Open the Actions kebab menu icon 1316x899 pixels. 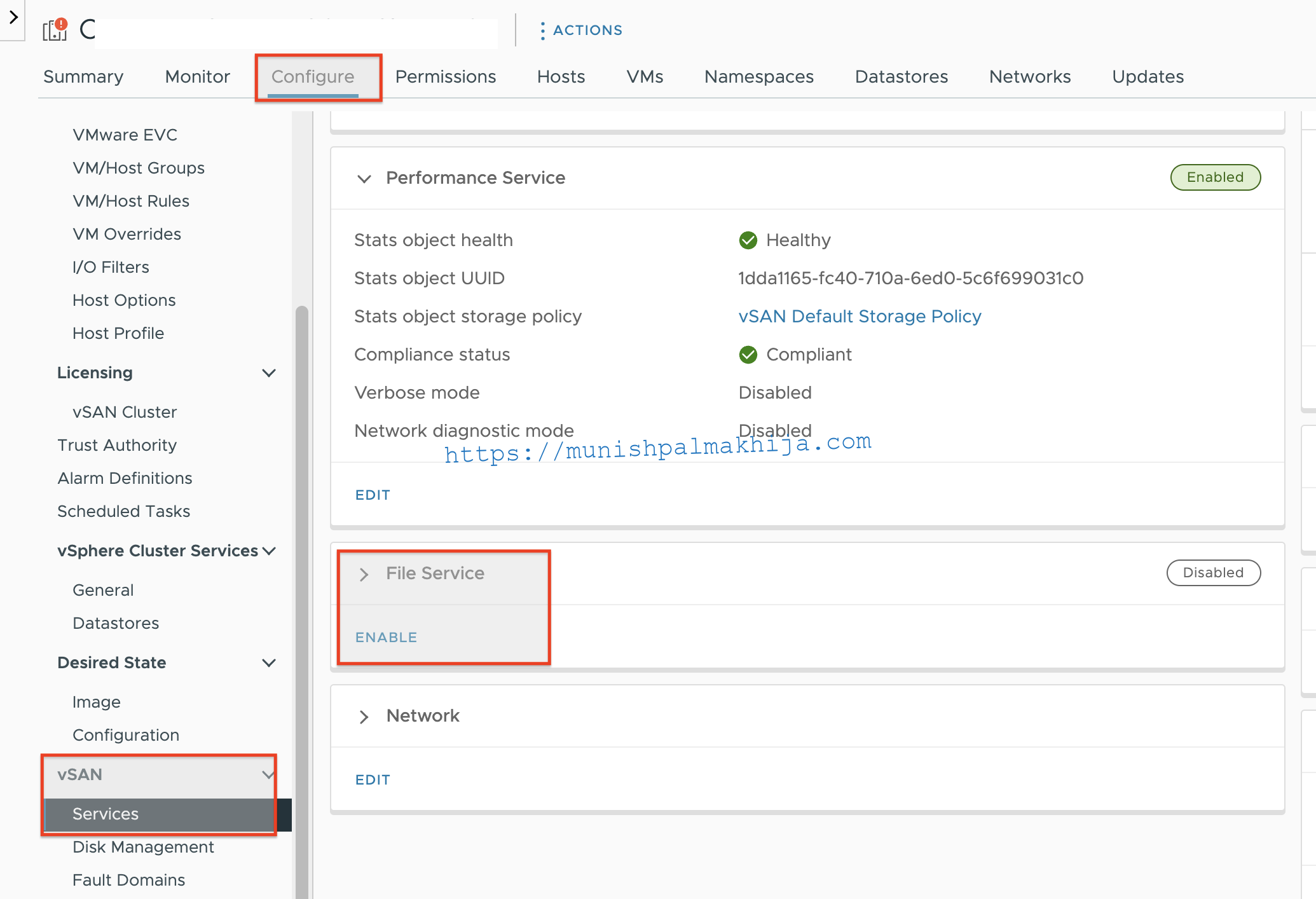tap(542, 31)
